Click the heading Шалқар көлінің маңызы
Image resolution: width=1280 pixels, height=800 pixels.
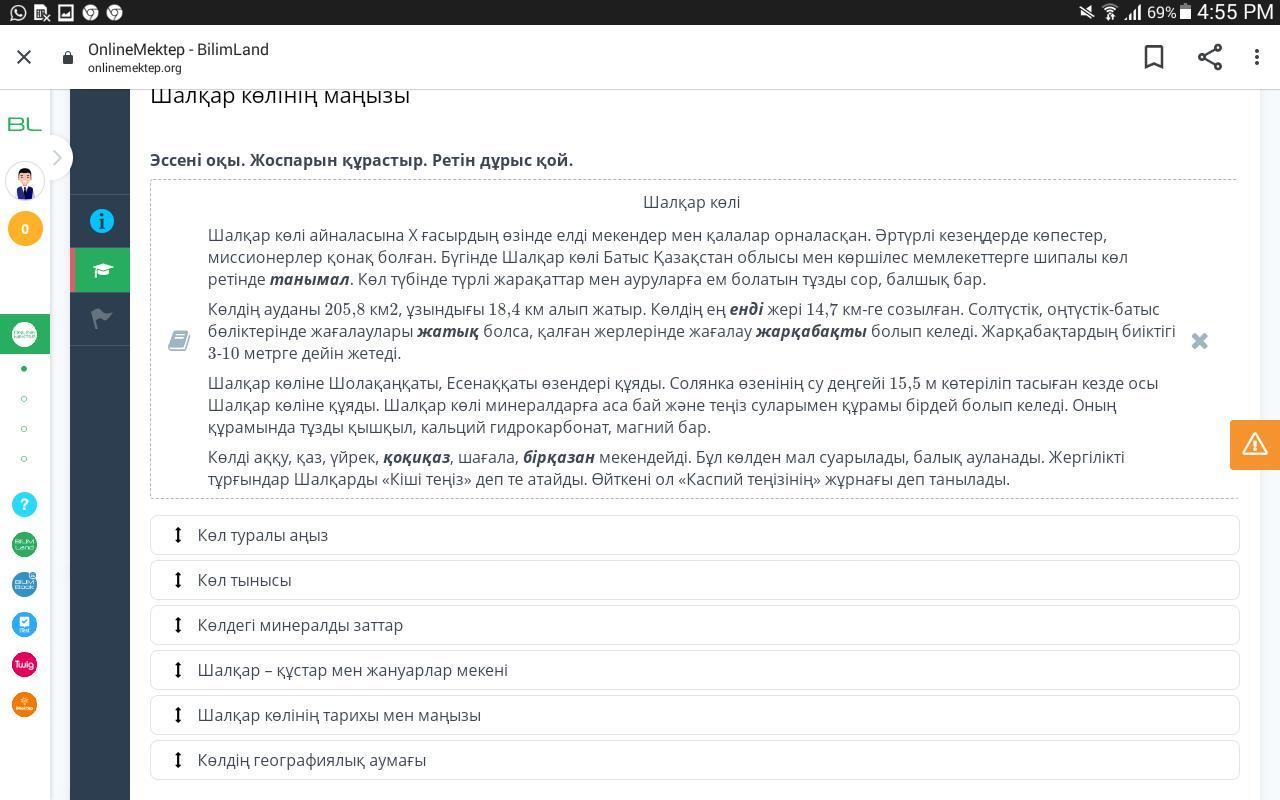(280, 95)
